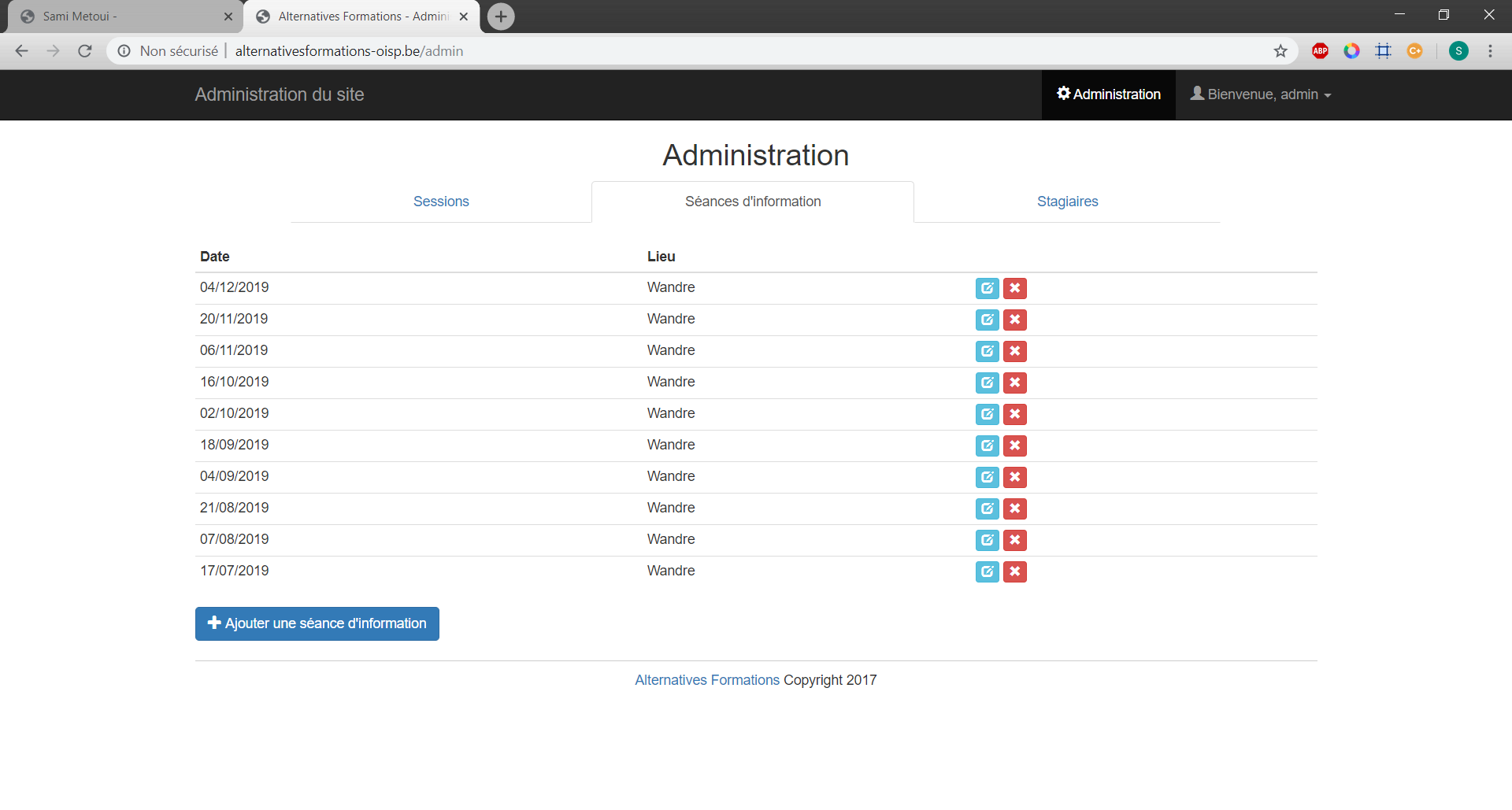
Task: Delete the 20/11/2019 session entry
Action: [1014, 320]
